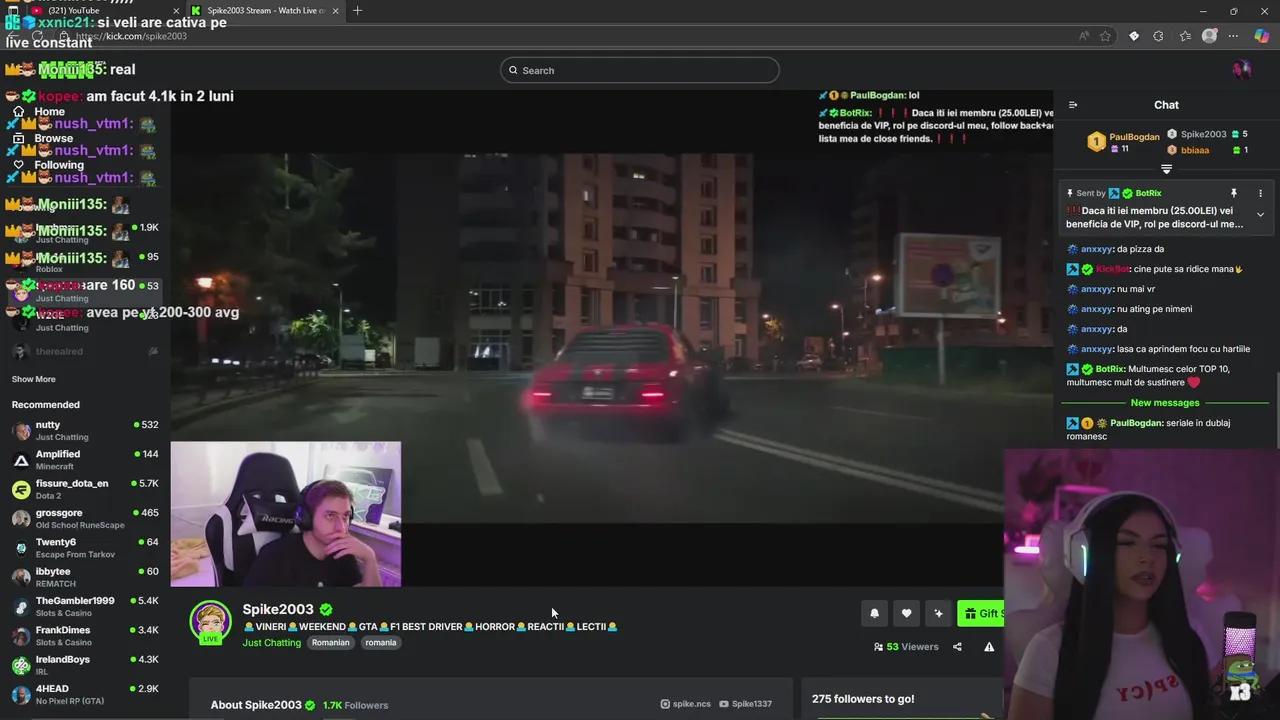Open the FrankDimes channel
The height and width of the screenshot is (720, 1280).
point(85,636)
